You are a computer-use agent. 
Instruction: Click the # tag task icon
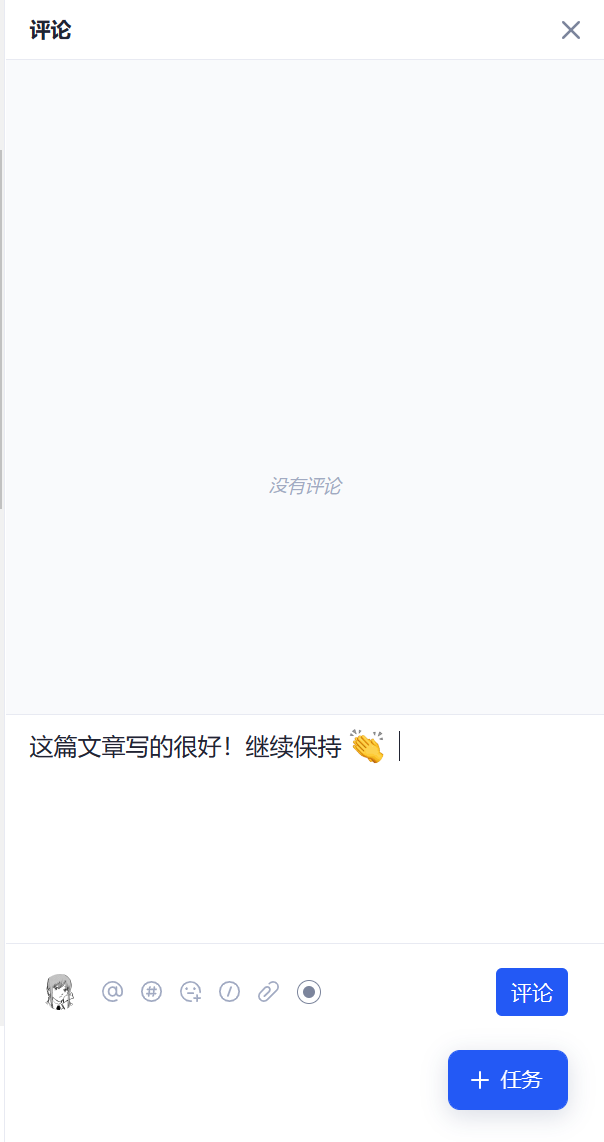(x=151, y=991)
